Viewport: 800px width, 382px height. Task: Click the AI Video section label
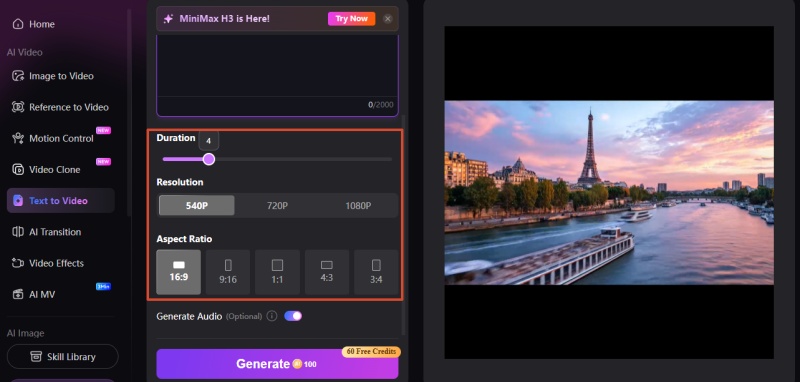[24, 52]
